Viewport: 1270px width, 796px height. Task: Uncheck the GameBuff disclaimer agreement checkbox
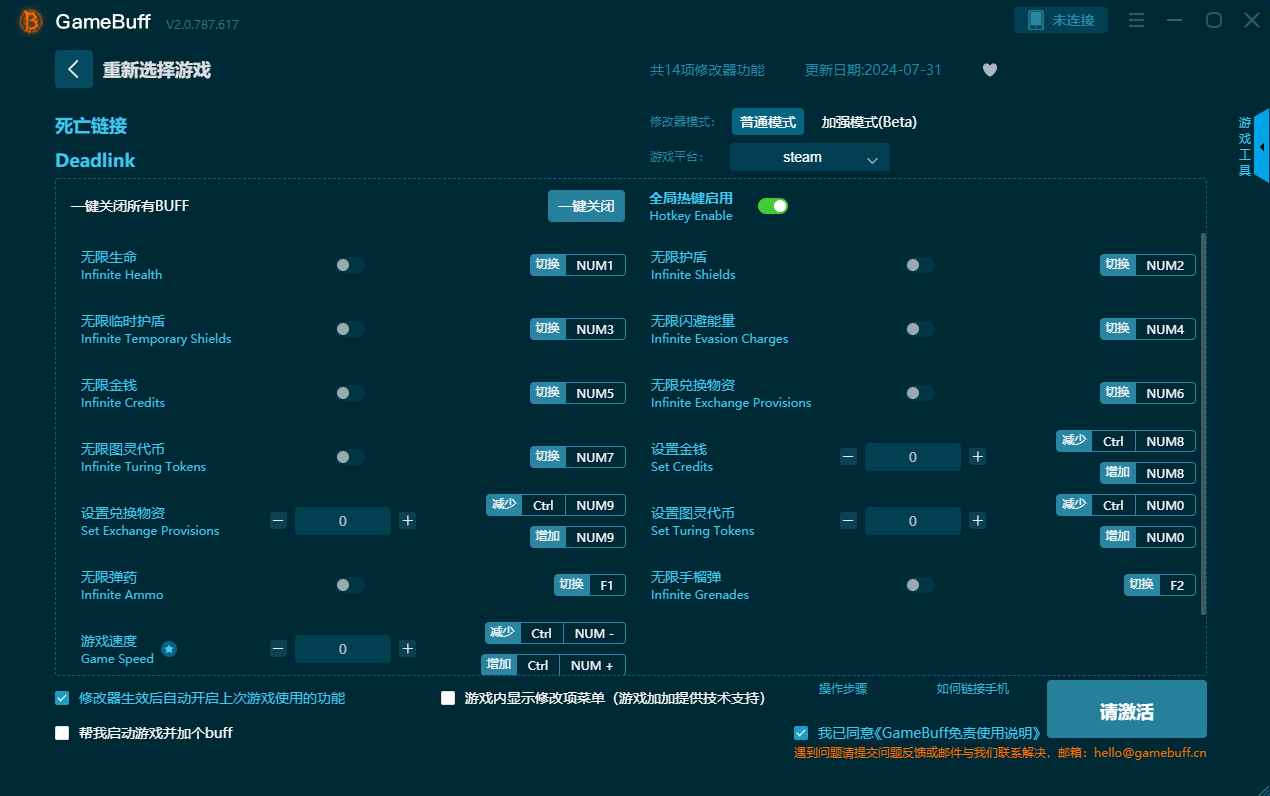pos(800,733)
